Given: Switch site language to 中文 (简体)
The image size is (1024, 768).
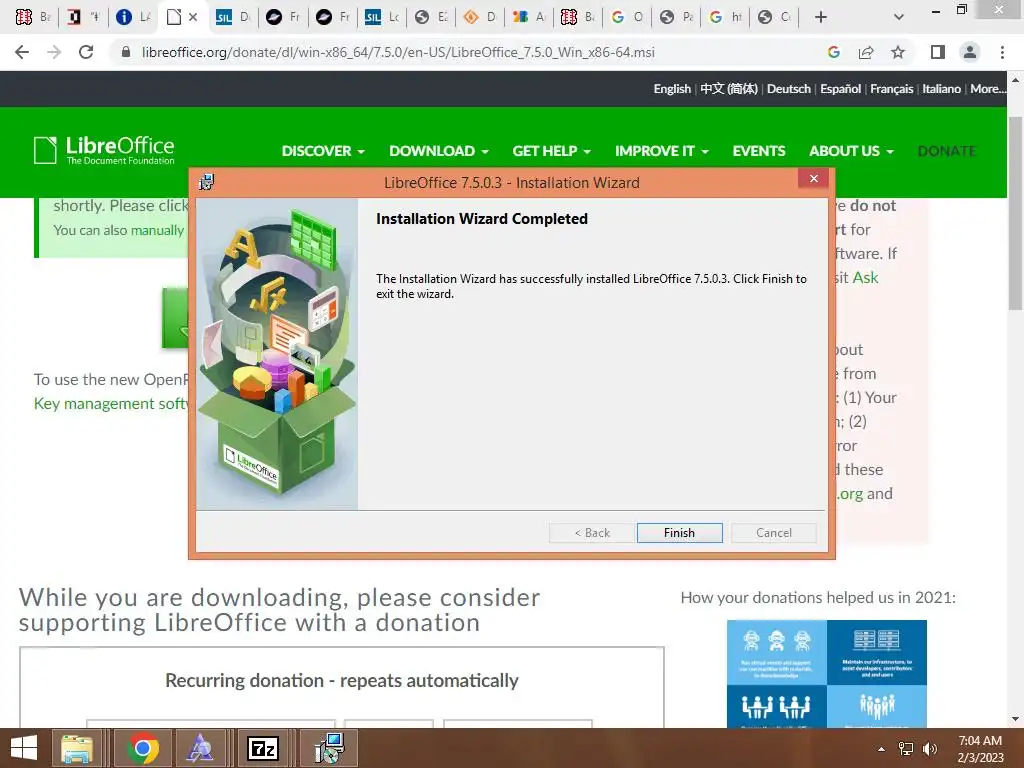Looking at the screenshot, I should (729, 89).
